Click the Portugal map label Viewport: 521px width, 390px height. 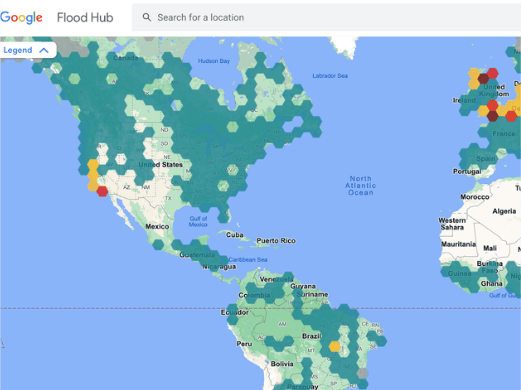click(x=467, y=172)
